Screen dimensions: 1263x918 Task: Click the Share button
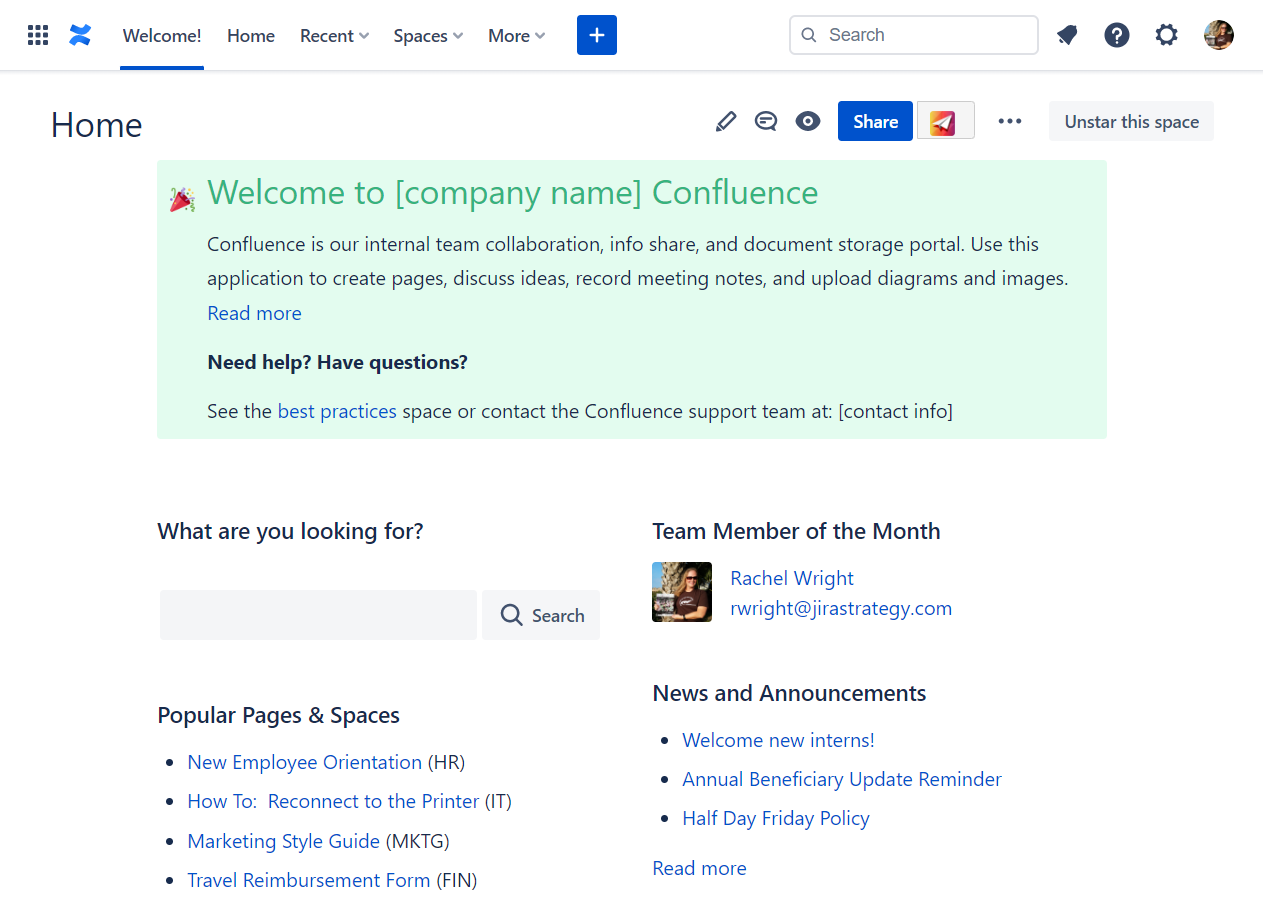[875, 120]
